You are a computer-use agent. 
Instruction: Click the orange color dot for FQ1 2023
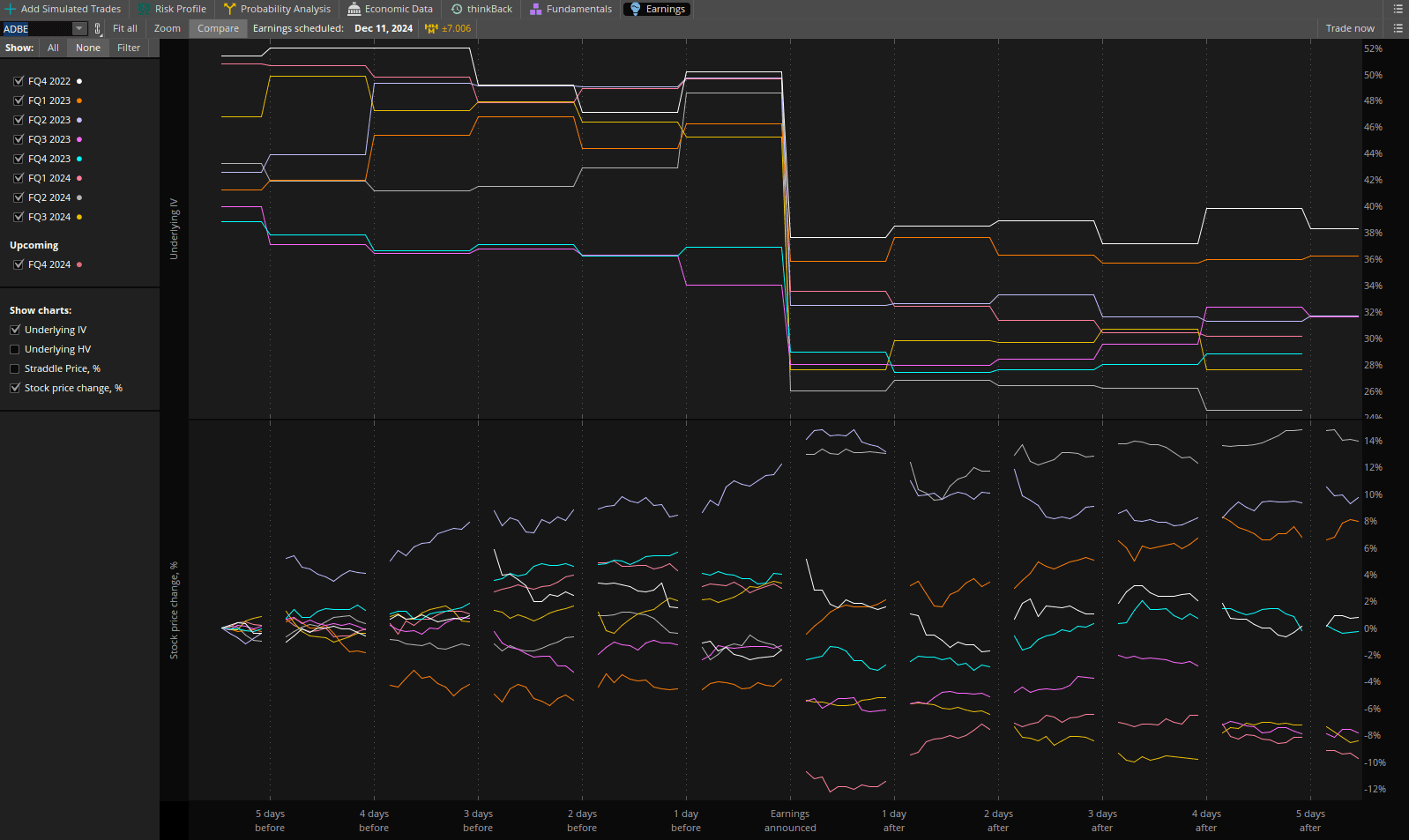(x=79, y=100)
